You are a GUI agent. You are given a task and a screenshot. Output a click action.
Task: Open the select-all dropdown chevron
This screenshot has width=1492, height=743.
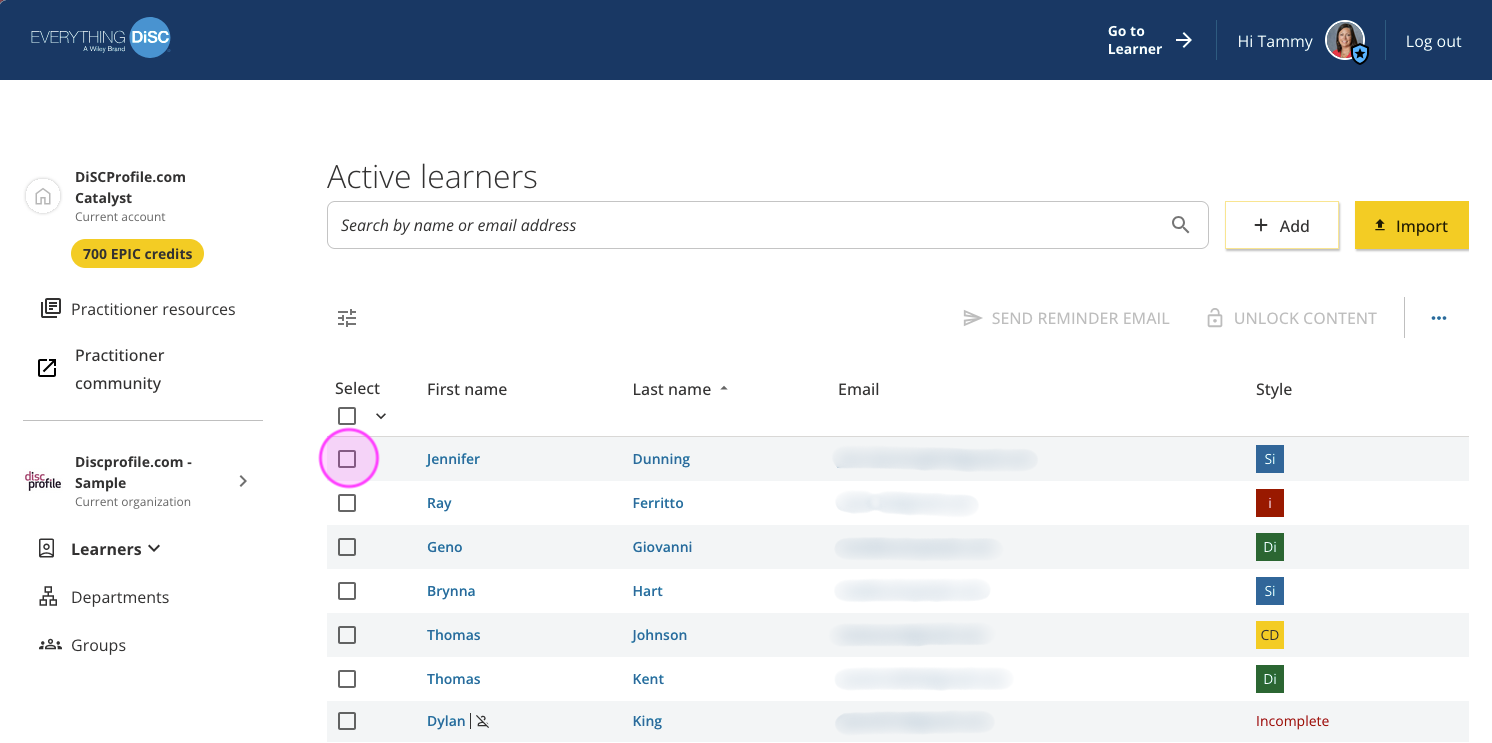381,416
